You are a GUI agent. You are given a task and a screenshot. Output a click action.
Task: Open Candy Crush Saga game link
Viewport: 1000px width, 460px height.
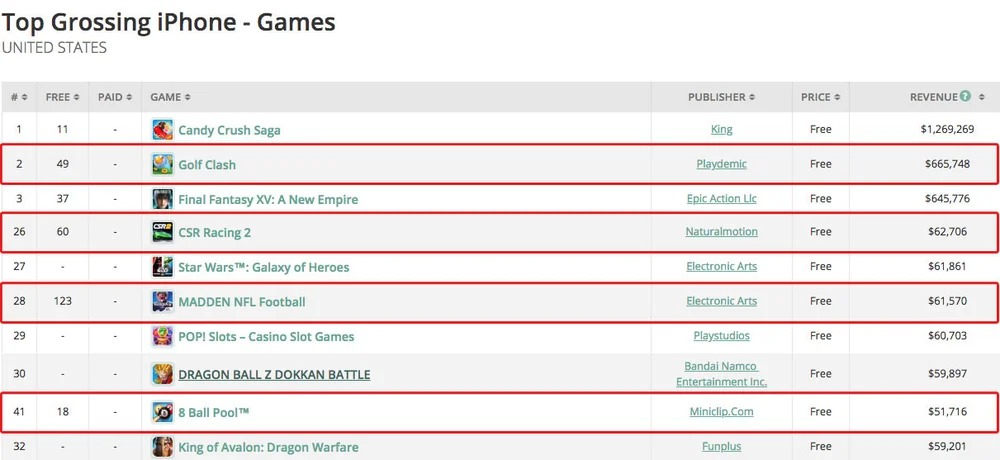[x=230, y=130]
